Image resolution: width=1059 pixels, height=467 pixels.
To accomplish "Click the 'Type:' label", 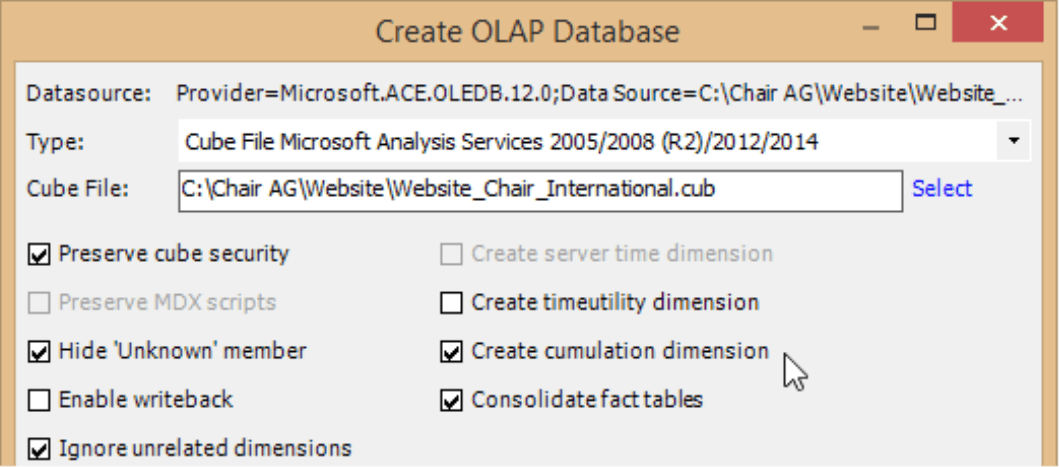I will pyautogui.click(x=55, y=142).
